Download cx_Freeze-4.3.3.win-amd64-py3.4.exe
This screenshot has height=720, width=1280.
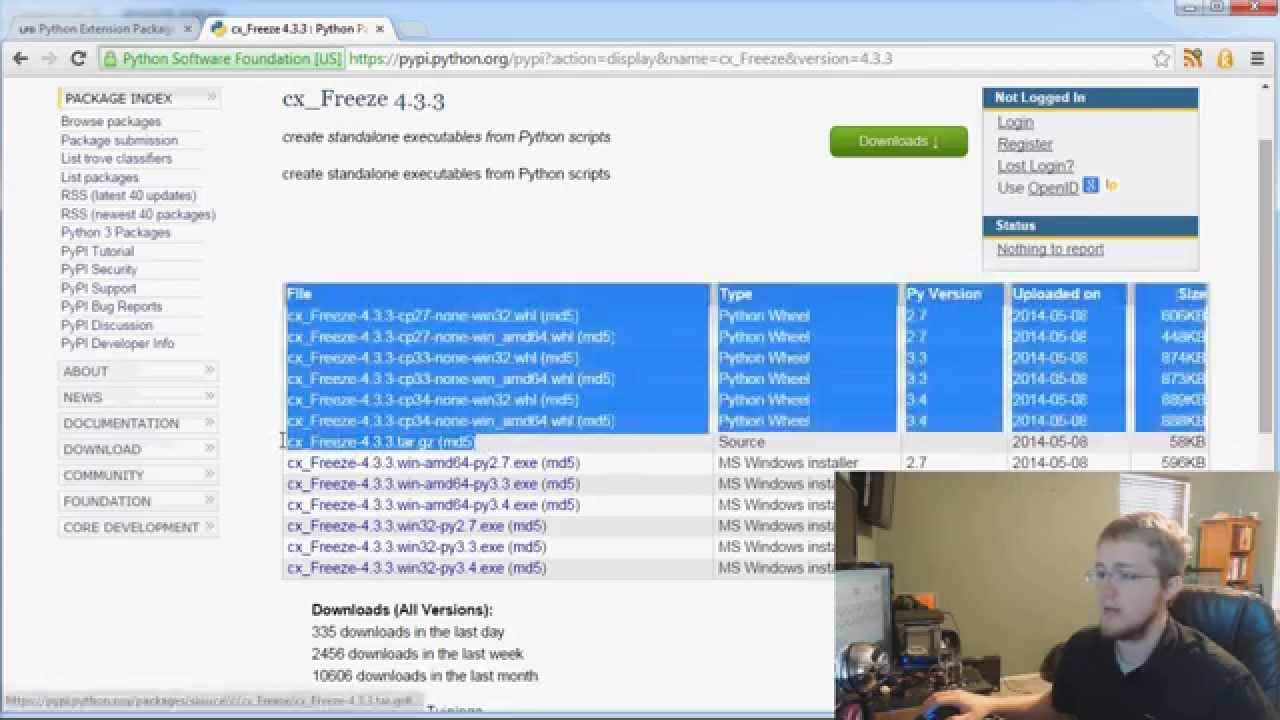pos(413,505)
